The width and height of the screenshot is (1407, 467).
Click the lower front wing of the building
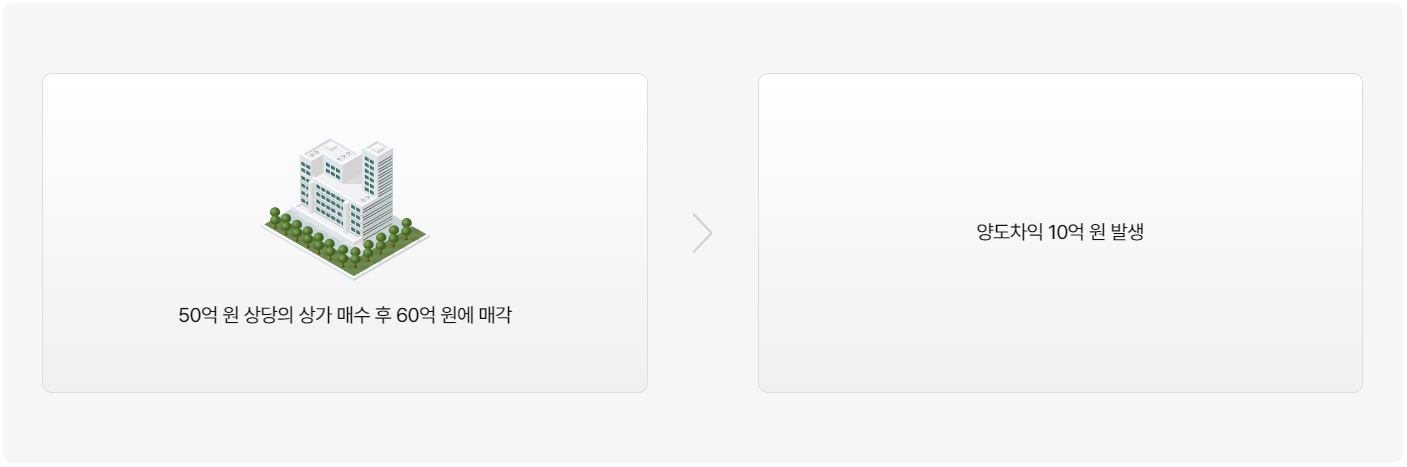pos(330,204)
